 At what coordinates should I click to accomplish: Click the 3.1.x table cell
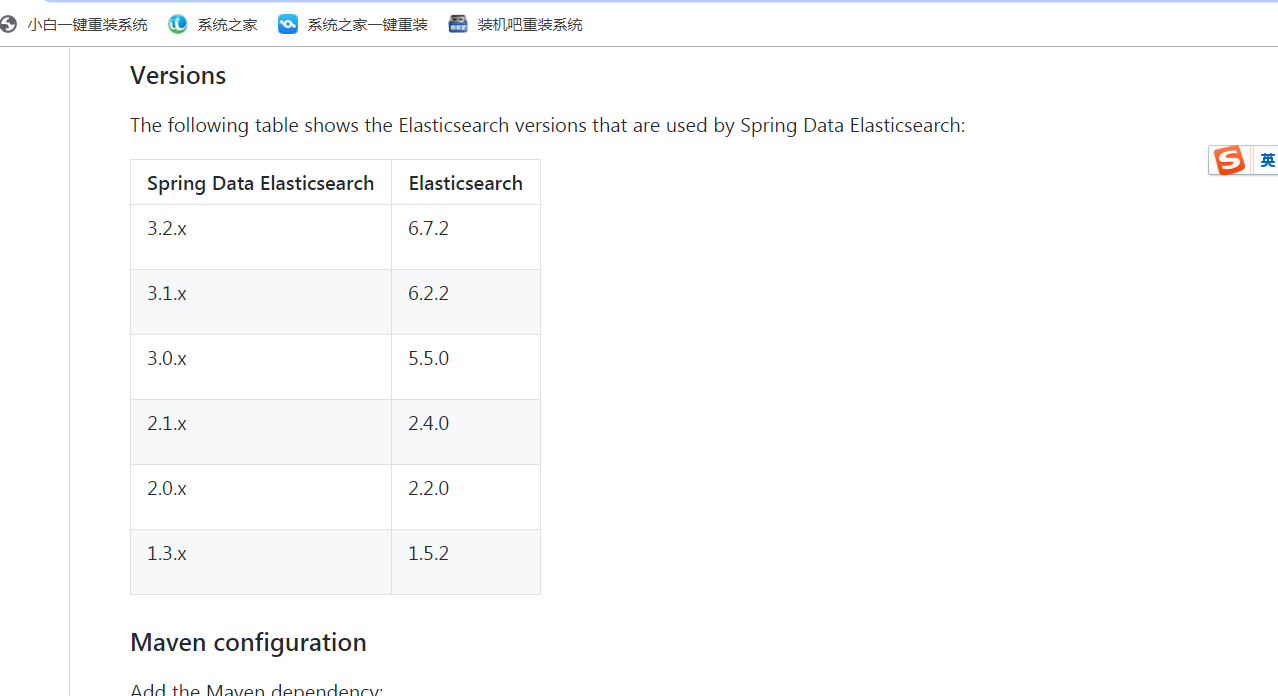point(167,294)
